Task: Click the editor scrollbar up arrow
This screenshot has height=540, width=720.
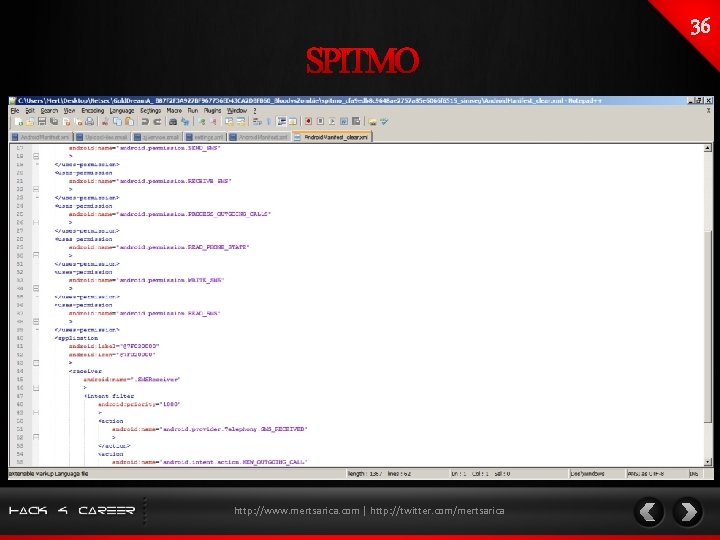Action: tap(708, 148)
